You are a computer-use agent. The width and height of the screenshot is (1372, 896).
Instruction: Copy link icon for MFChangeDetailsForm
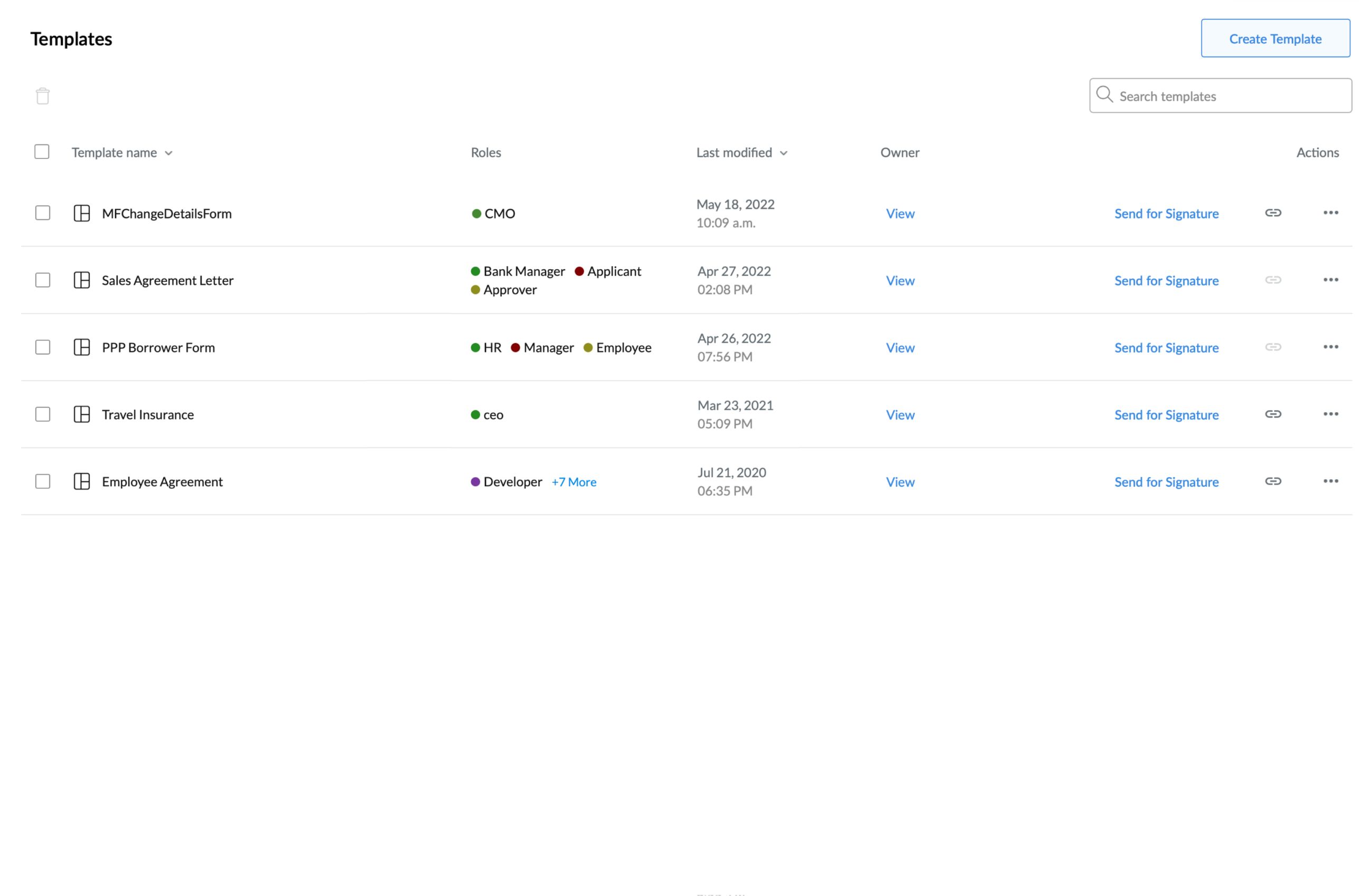coord(1273,213)
